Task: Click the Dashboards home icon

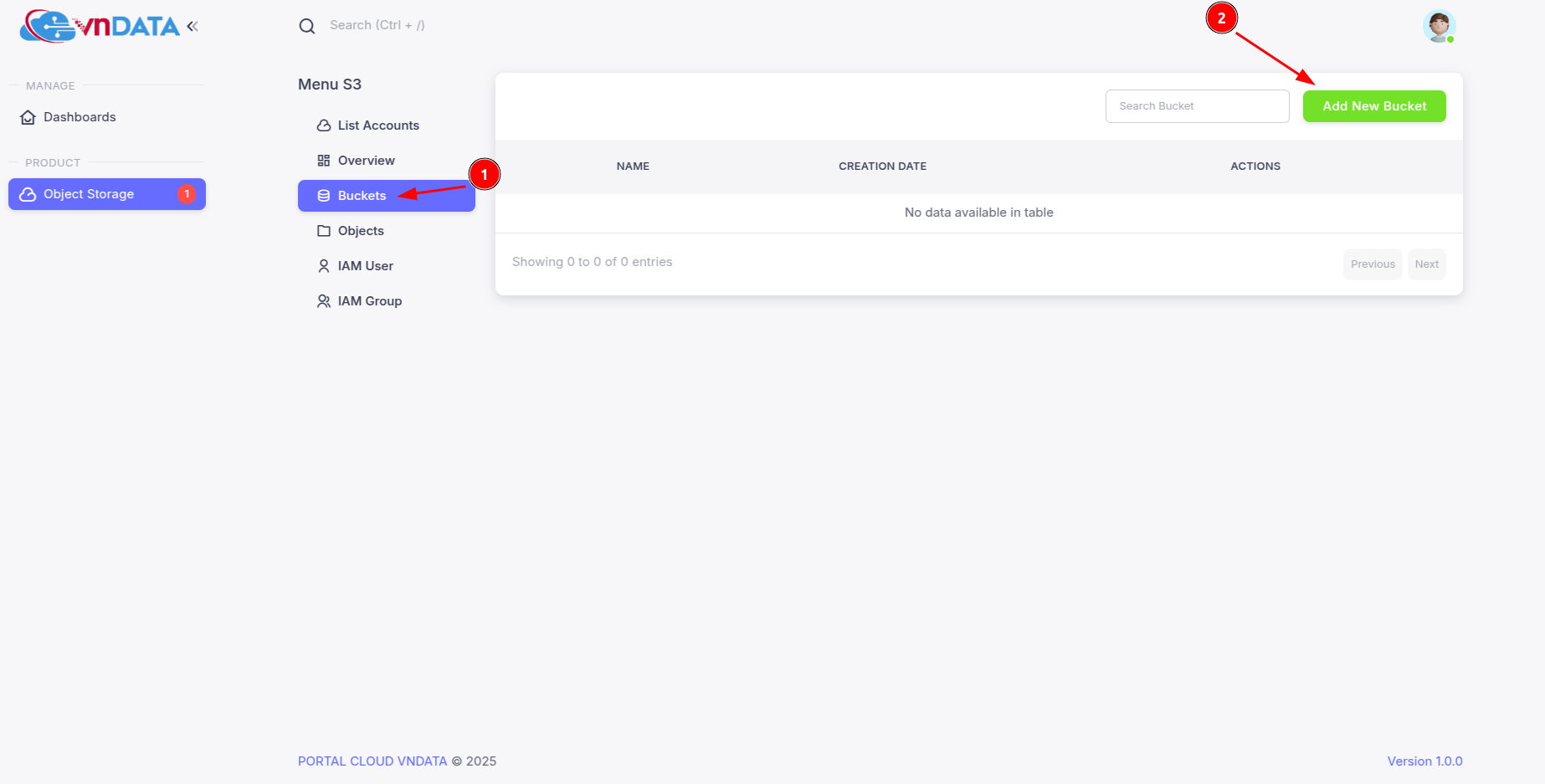Action: pos(28,117)
